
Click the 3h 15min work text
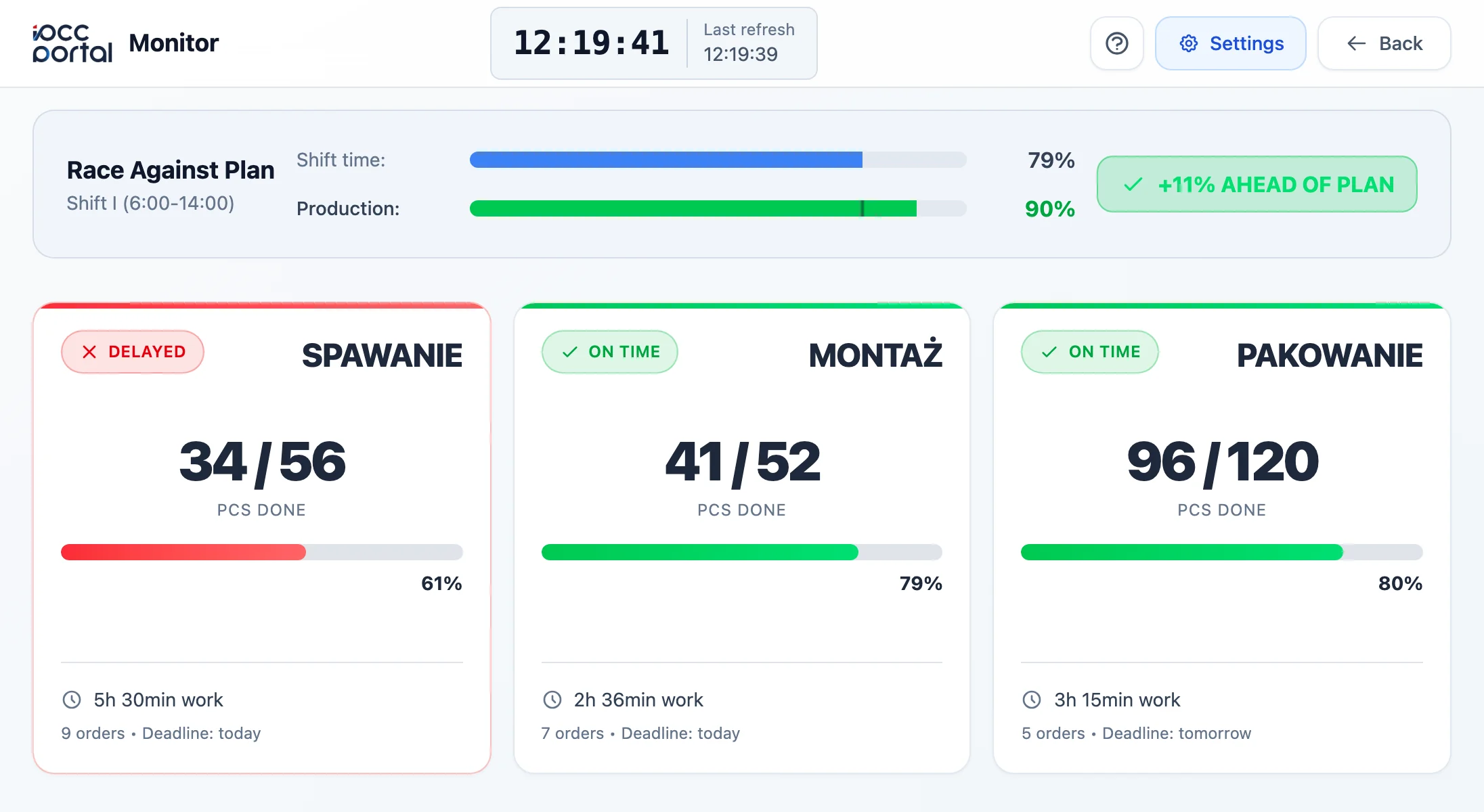(x=1117, y=700)
